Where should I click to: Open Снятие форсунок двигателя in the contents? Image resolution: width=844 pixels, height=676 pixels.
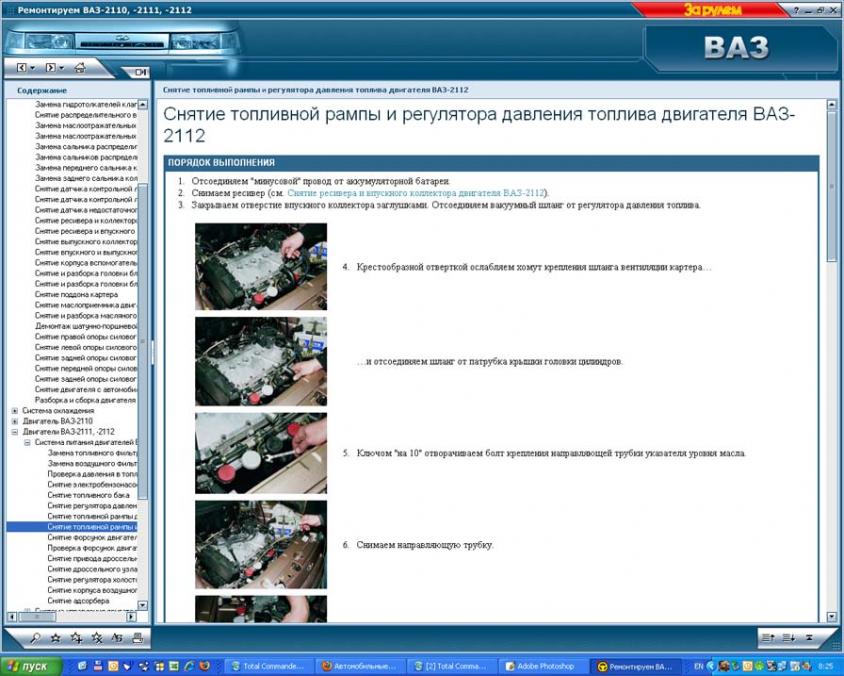tap(92, 538)
